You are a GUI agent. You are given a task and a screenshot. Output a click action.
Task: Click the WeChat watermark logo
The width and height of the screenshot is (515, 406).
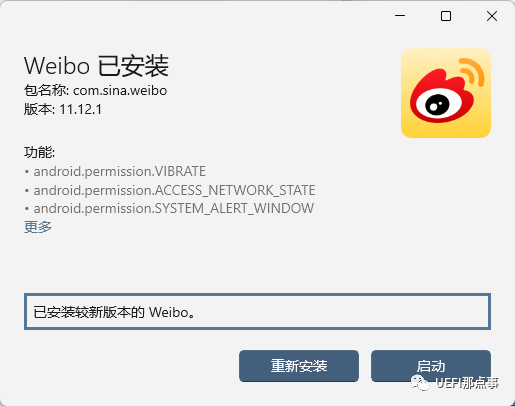pos(419,383)
